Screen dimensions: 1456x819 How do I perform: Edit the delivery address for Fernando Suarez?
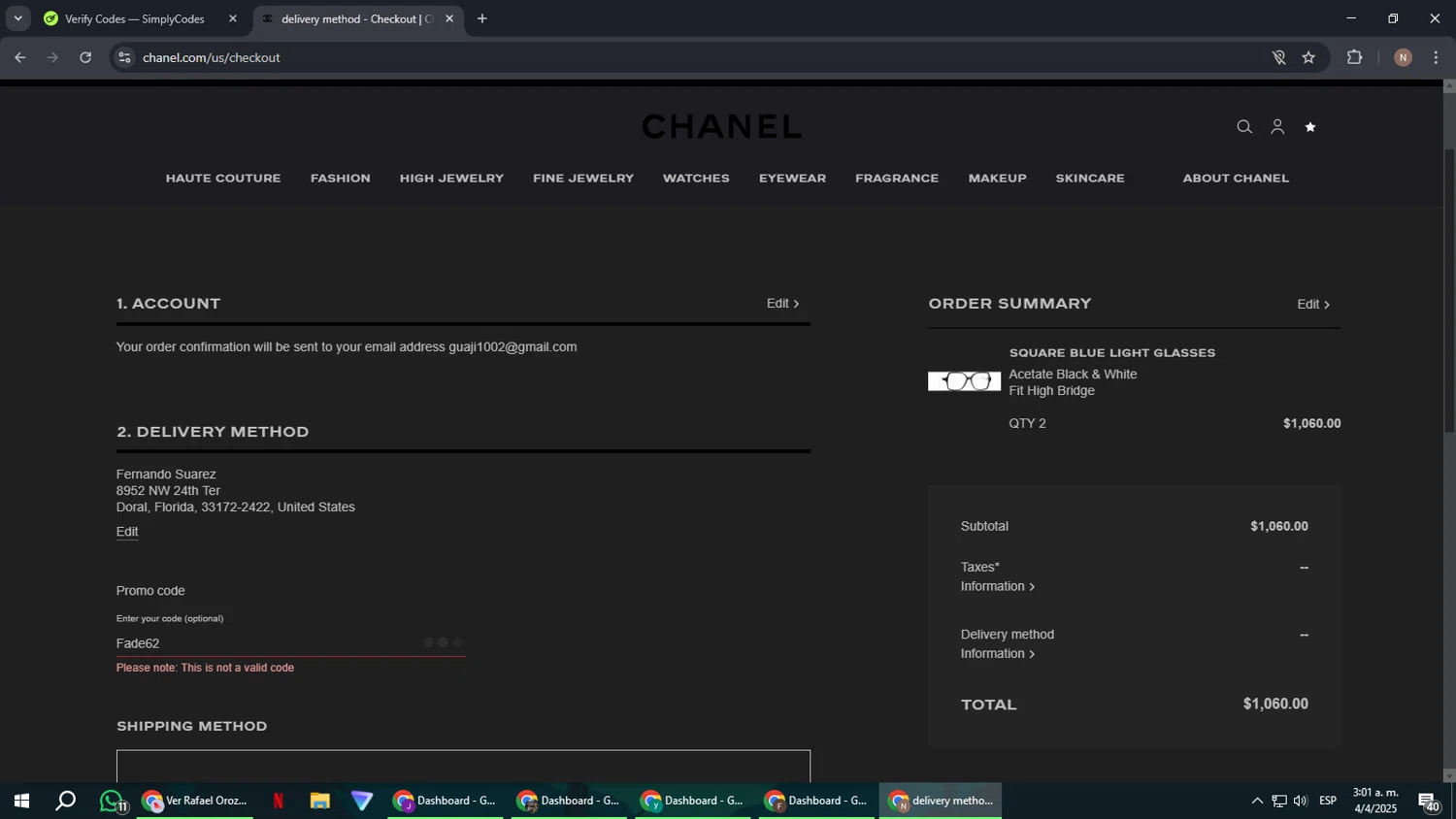coord(127,532)
